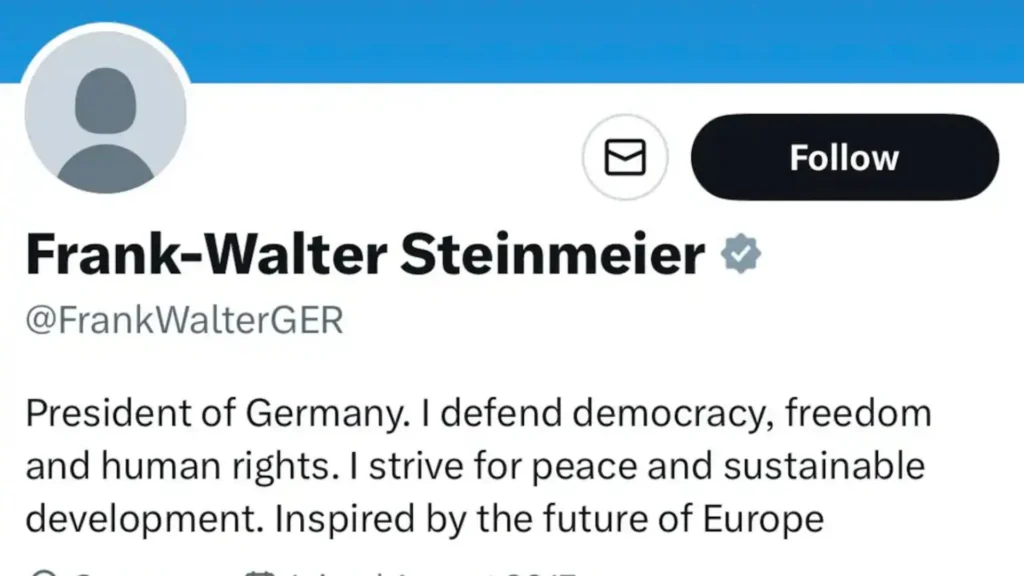
Task: Click bio line mentioning future of Europe
Action: coord(424,519)
